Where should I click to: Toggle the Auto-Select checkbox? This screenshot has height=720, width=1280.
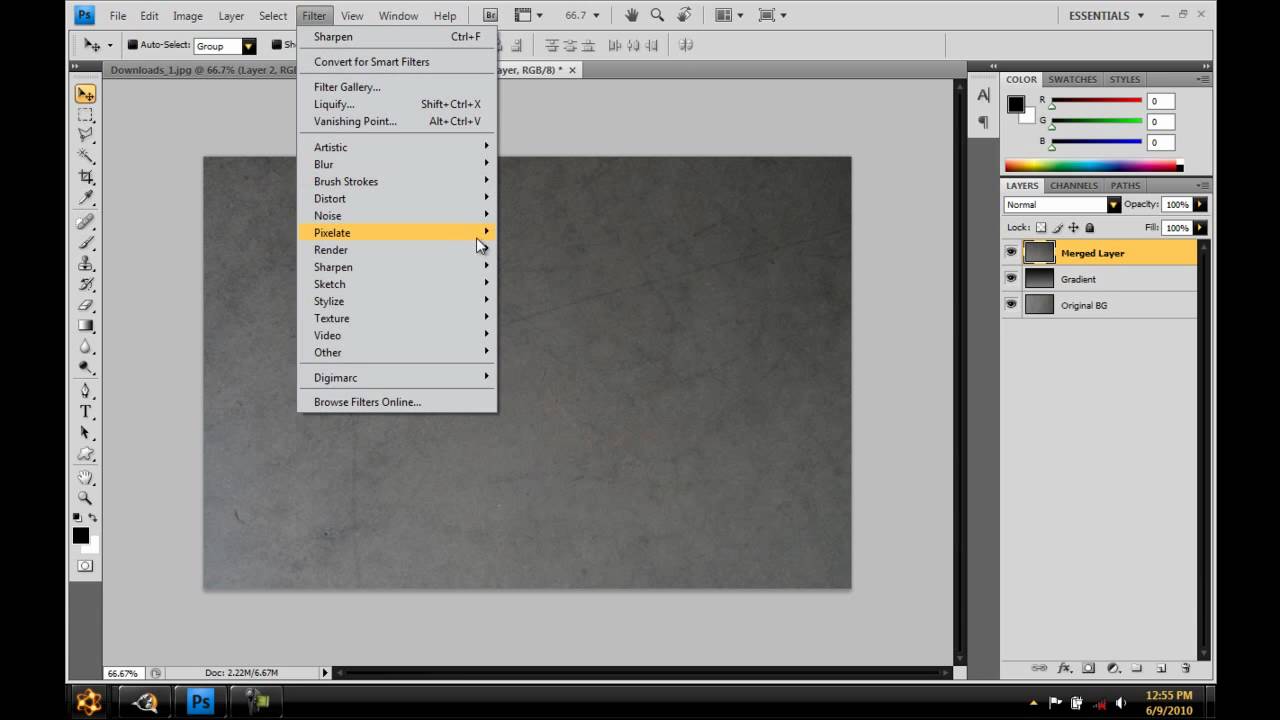tap(132, 45)
